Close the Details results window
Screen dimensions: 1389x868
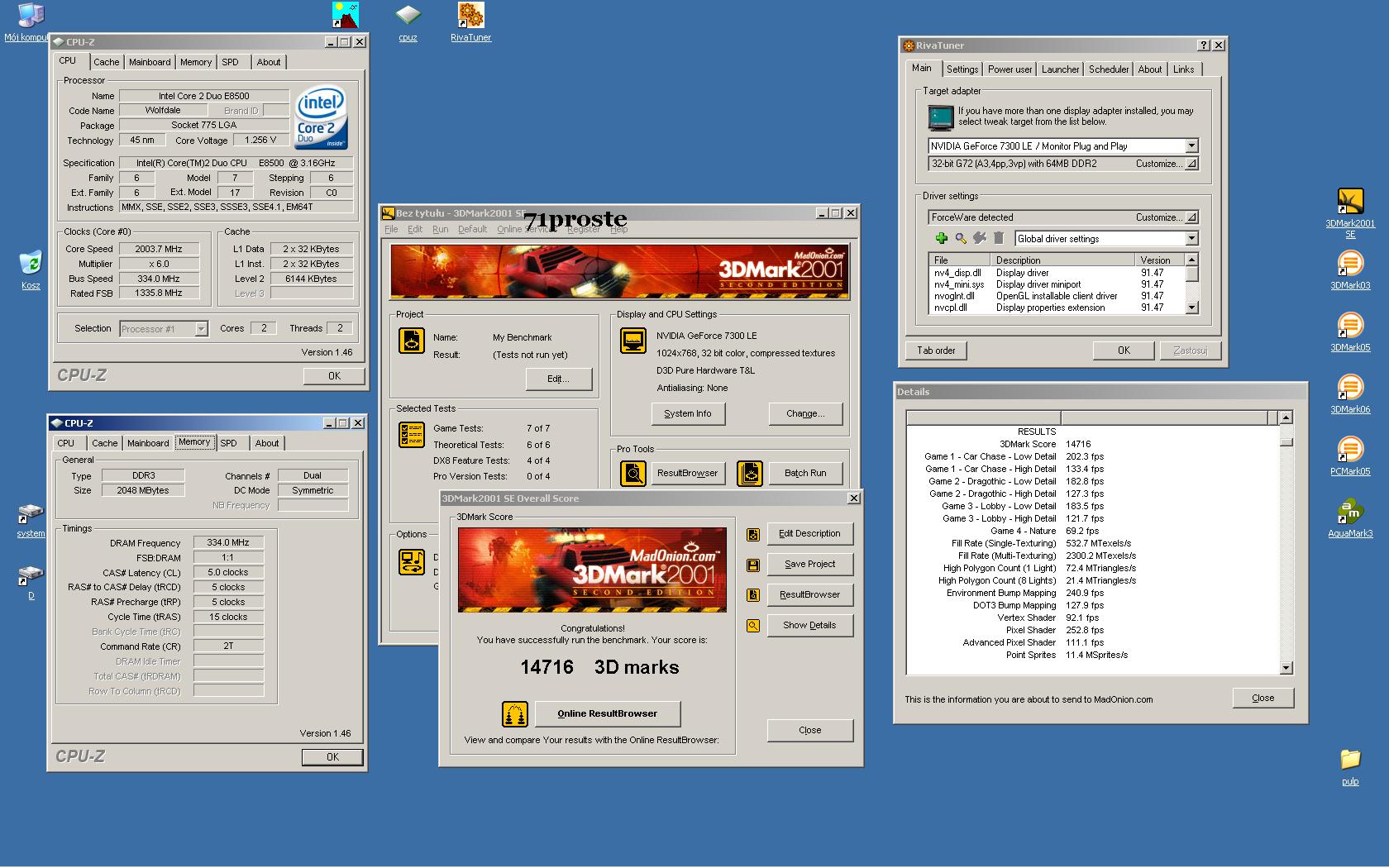[1263, 698]
